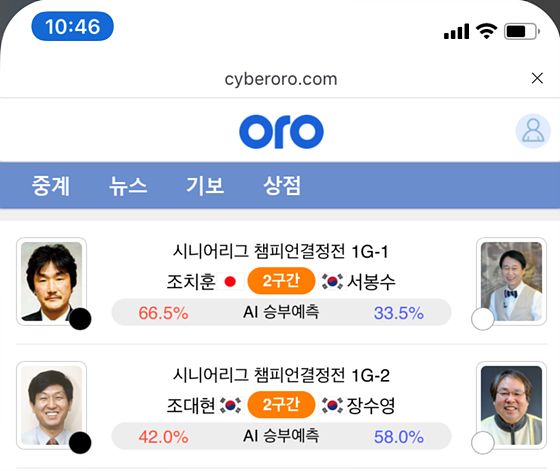Viewport: 560px width, 471px height.
Task: Click the white stone icon beside 서봉수
Action: tap(483, 319)
